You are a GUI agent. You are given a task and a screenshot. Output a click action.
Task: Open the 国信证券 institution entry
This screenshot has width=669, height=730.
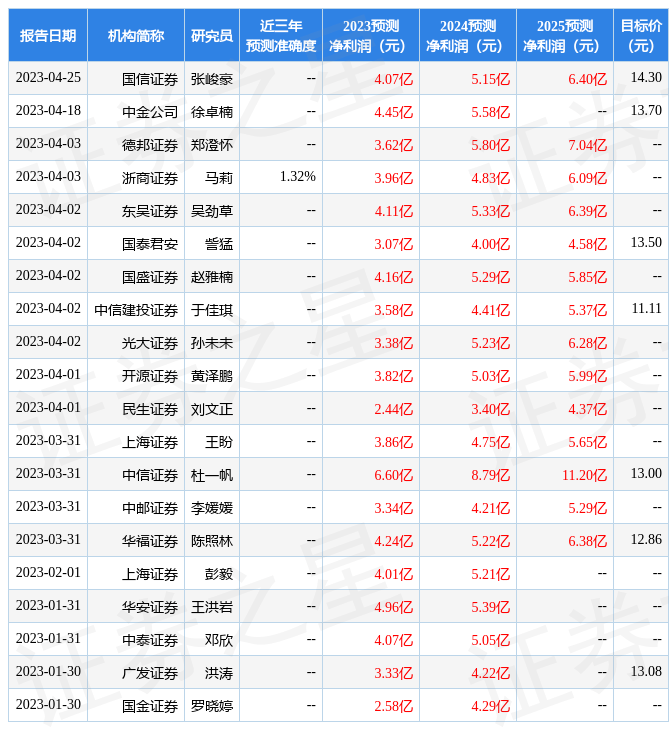coord(150,78)
